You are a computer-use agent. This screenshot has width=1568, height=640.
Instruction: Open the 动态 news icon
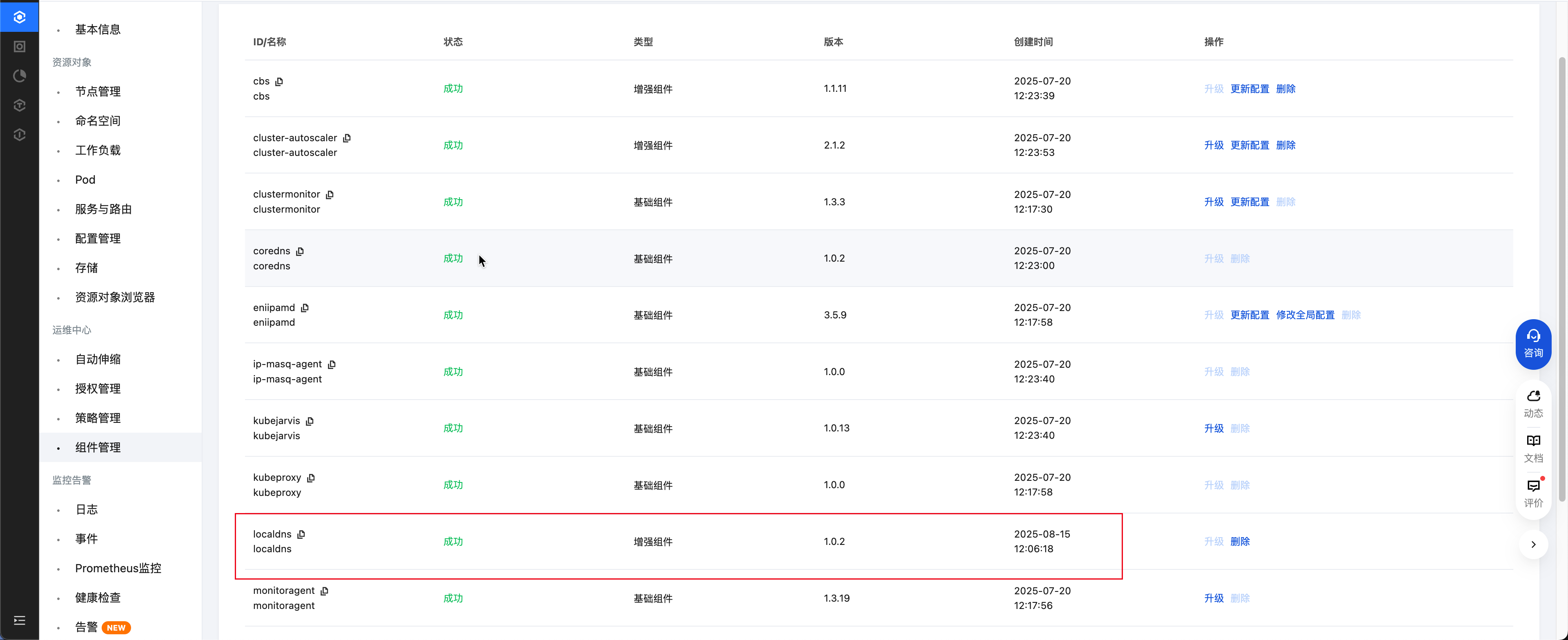tap(1533, 403)
